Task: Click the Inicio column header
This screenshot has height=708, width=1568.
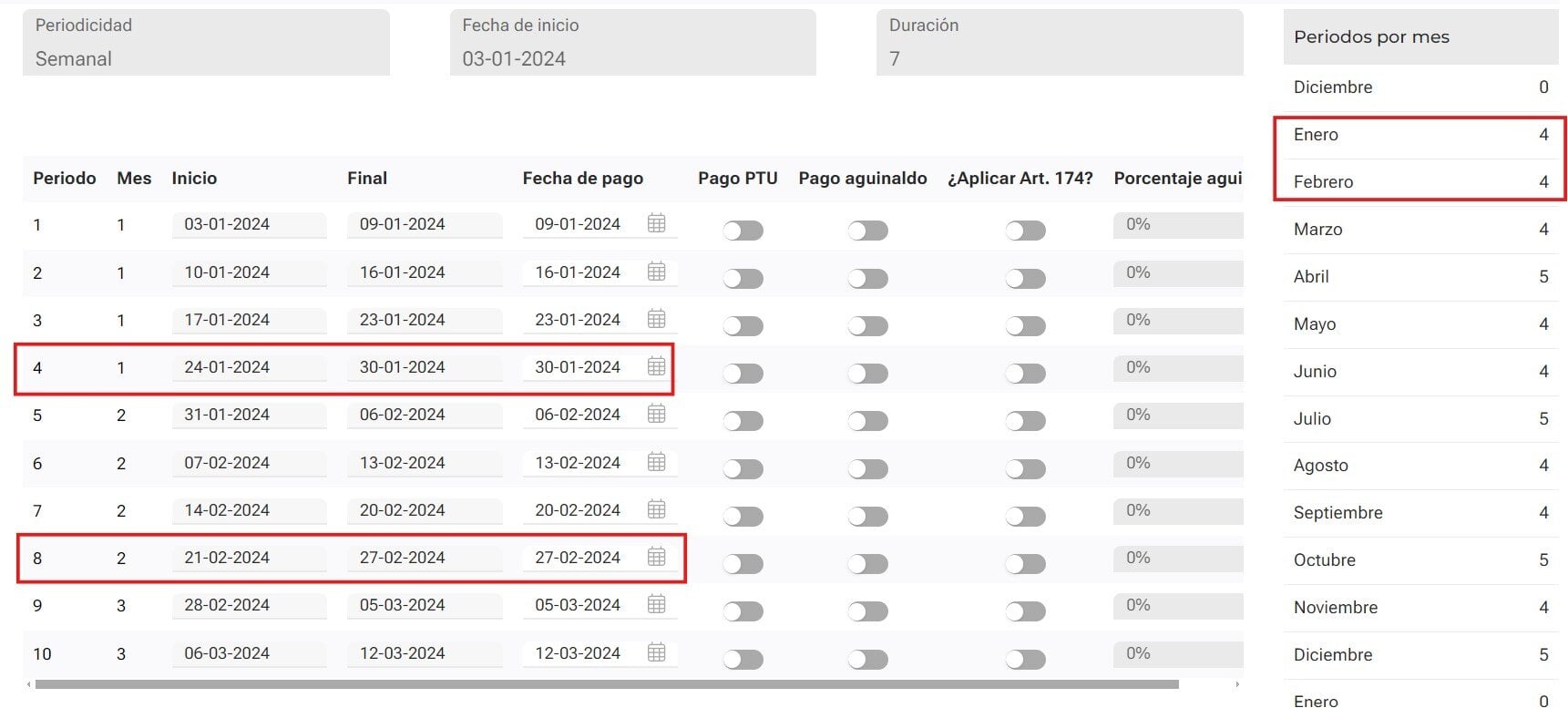Action: pyautogui.click(x=194, y=179)
